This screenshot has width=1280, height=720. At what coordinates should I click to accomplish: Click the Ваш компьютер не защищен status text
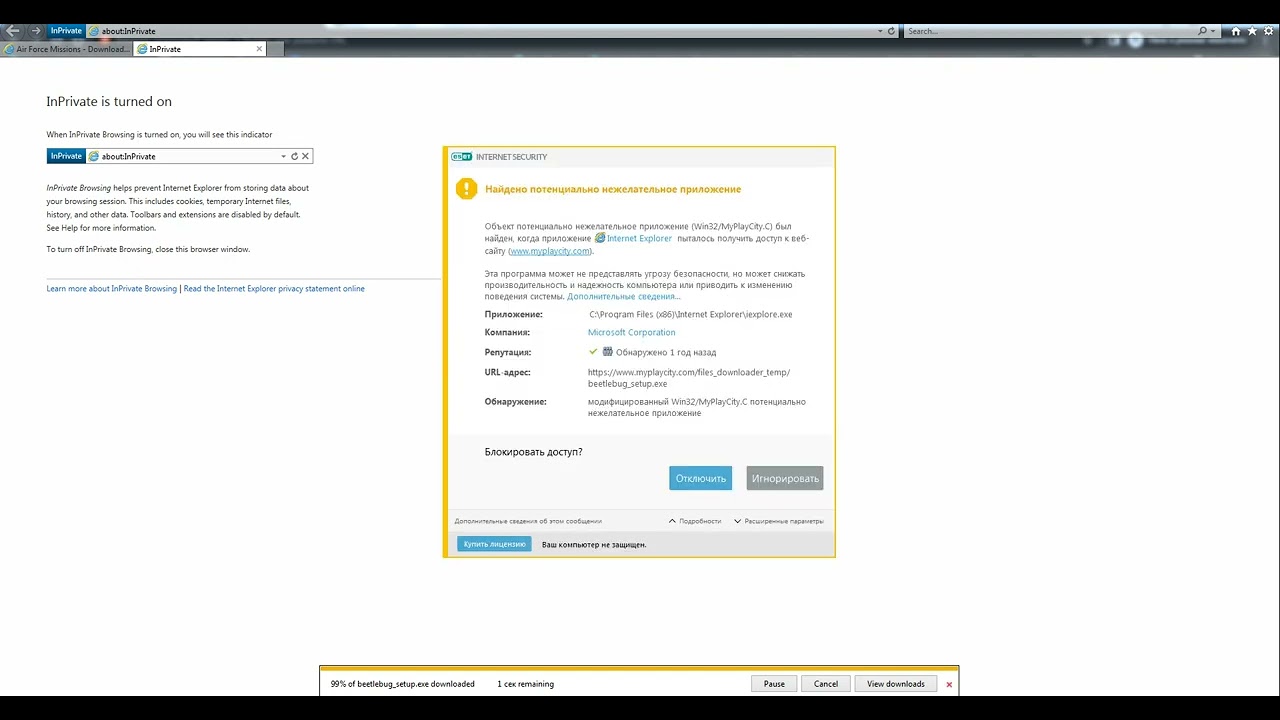click(x=594, y=545)
